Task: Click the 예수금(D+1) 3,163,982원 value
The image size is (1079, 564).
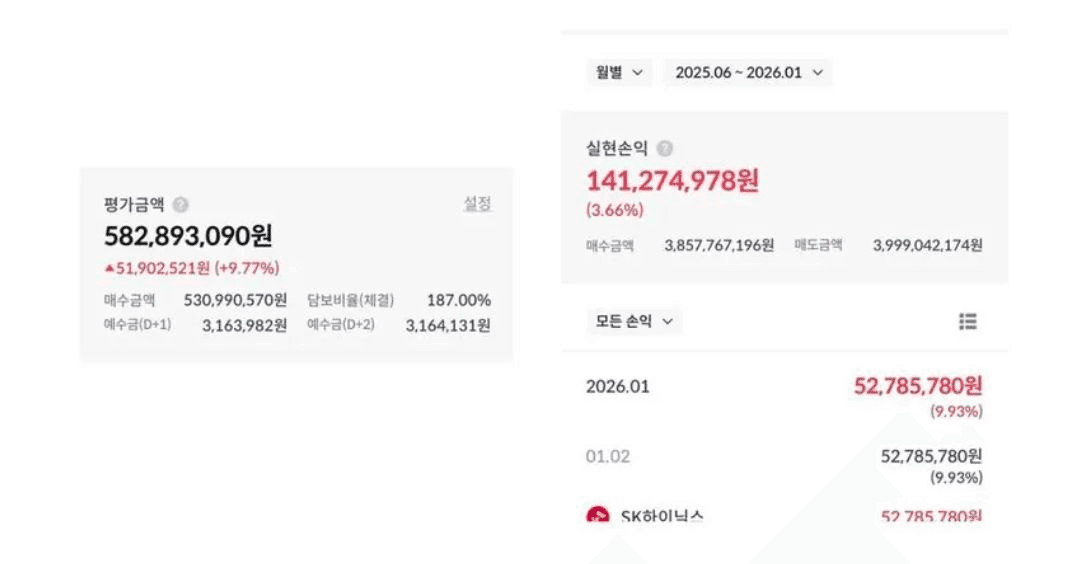Action: pyautogui.click(x=244, y=325)
